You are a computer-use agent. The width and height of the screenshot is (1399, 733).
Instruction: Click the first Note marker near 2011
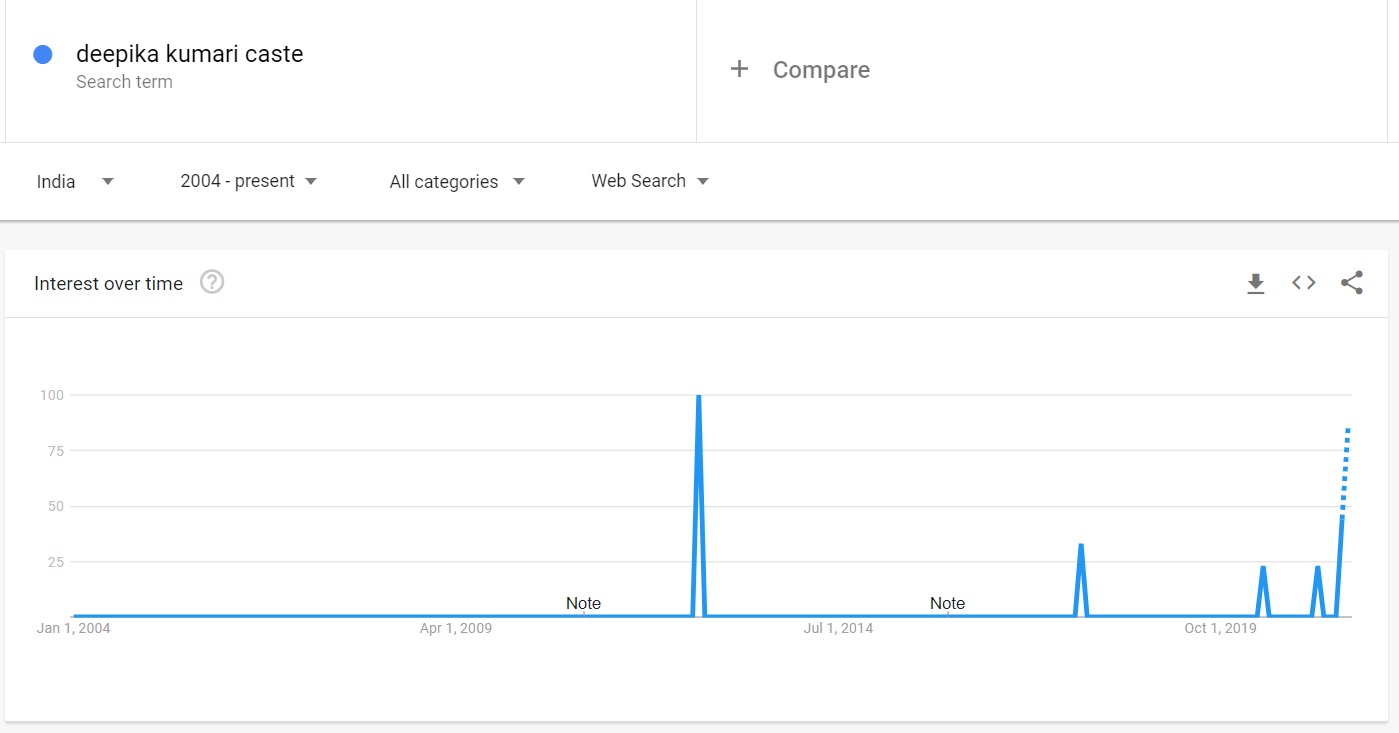[583, 603]
